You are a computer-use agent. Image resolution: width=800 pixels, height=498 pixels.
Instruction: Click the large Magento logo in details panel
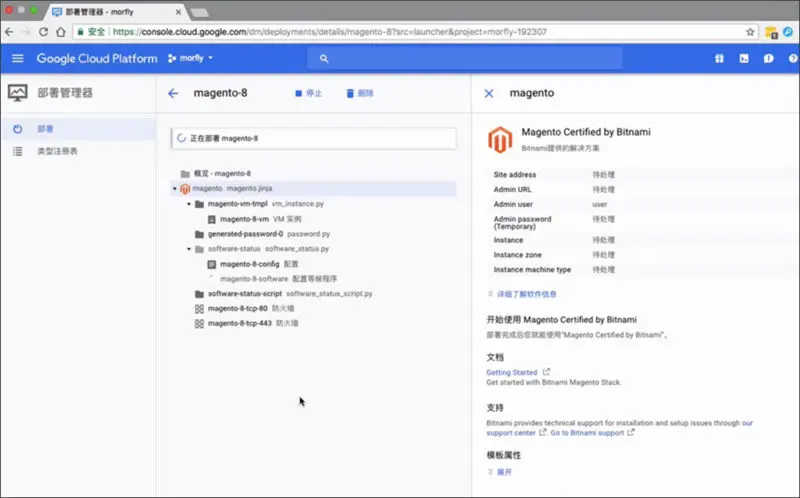(x=500, y=139)
